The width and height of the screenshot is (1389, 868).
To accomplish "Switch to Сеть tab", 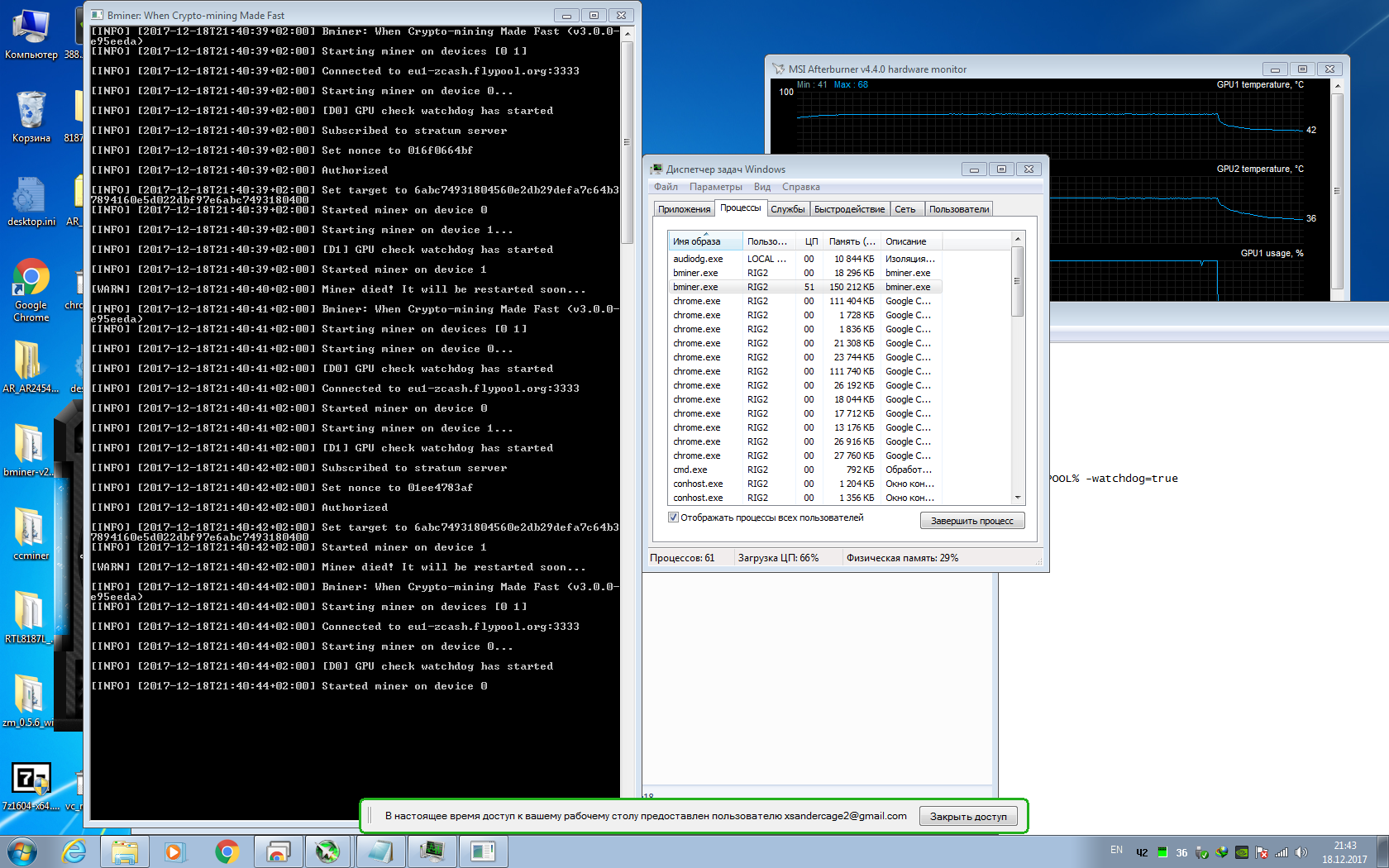I will coord(905,209).
